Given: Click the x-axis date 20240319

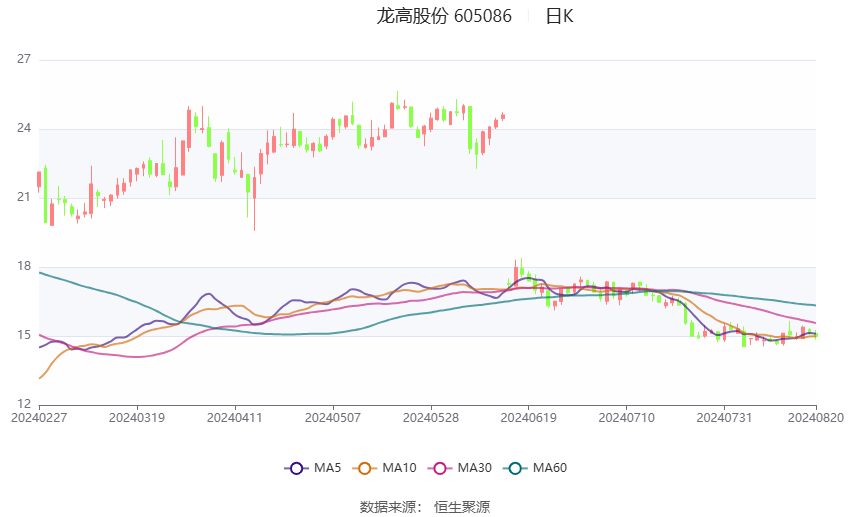Looking at the screenshot, I should point(137,418).
